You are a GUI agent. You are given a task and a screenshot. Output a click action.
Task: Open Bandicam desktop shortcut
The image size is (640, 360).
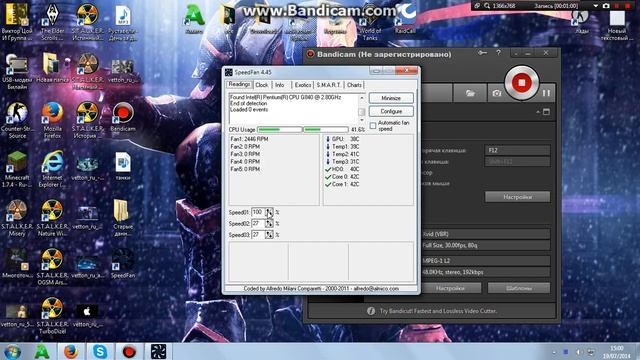(123, 118)
